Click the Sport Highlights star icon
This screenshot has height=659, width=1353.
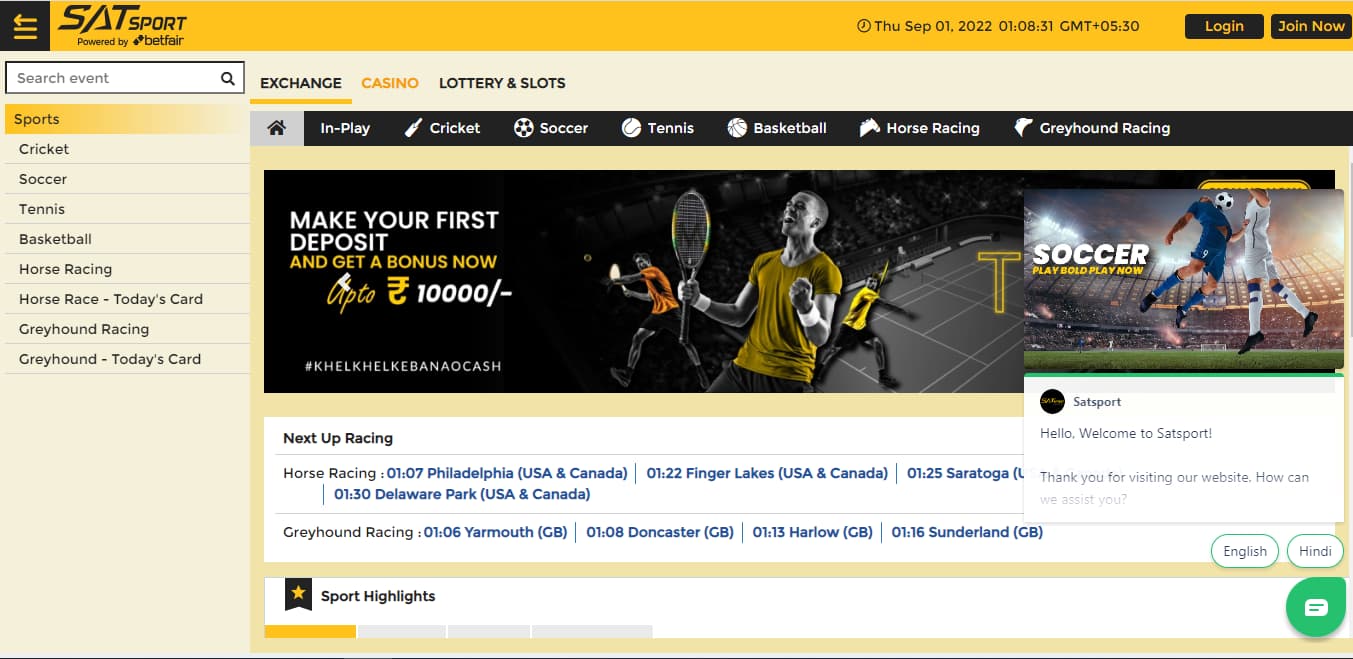(x=298, y=594)
